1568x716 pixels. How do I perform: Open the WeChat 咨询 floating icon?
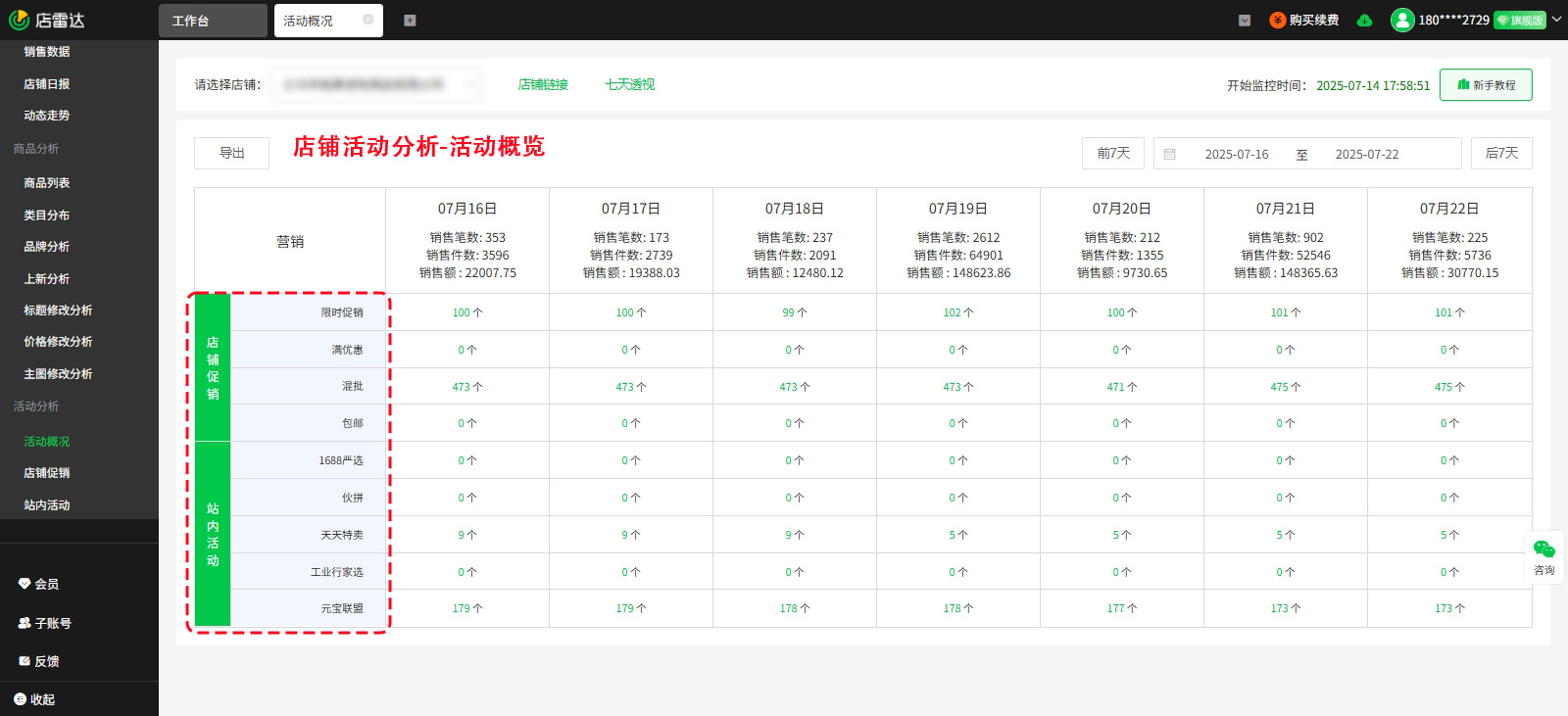(x=1543, y=557)
